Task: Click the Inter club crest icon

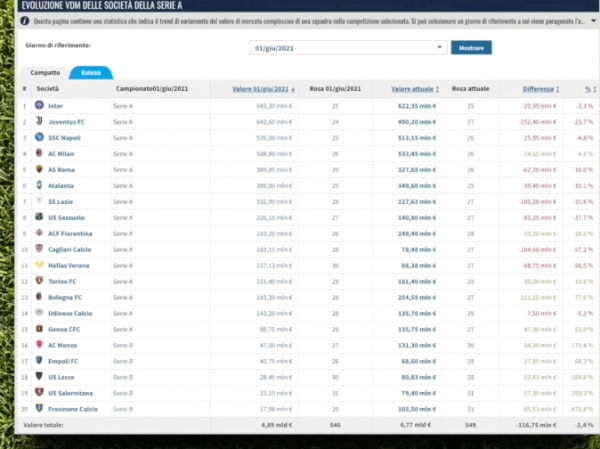Action: click(x=39, y=105)
